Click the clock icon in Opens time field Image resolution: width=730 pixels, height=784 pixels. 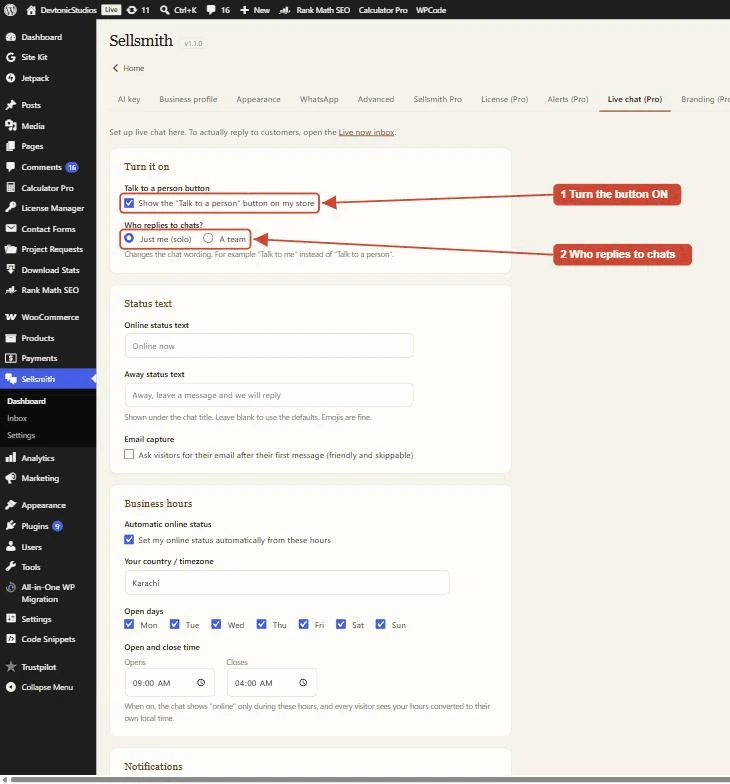[201, 682]
